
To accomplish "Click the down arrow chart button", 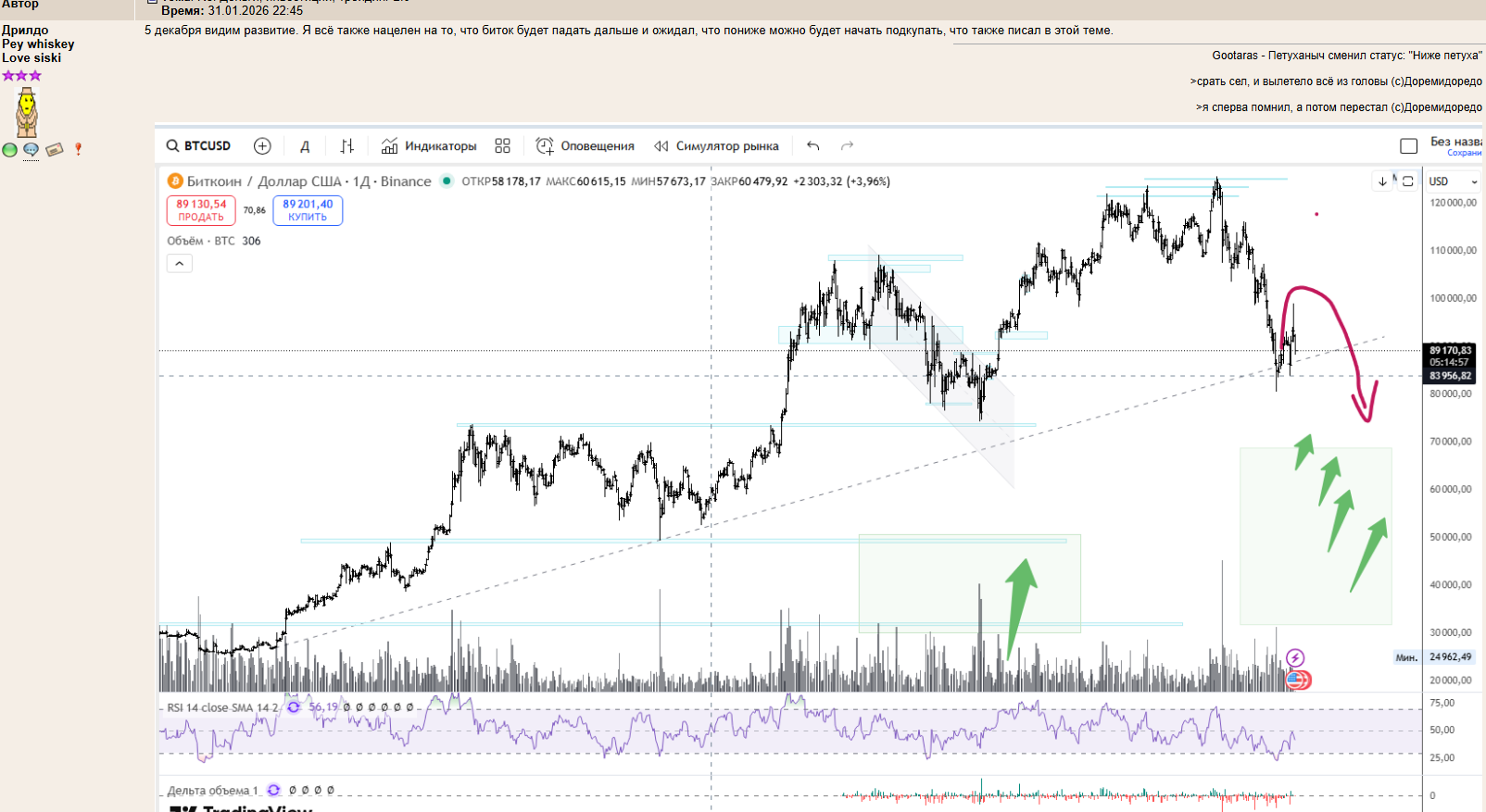I will [1382, 181].
